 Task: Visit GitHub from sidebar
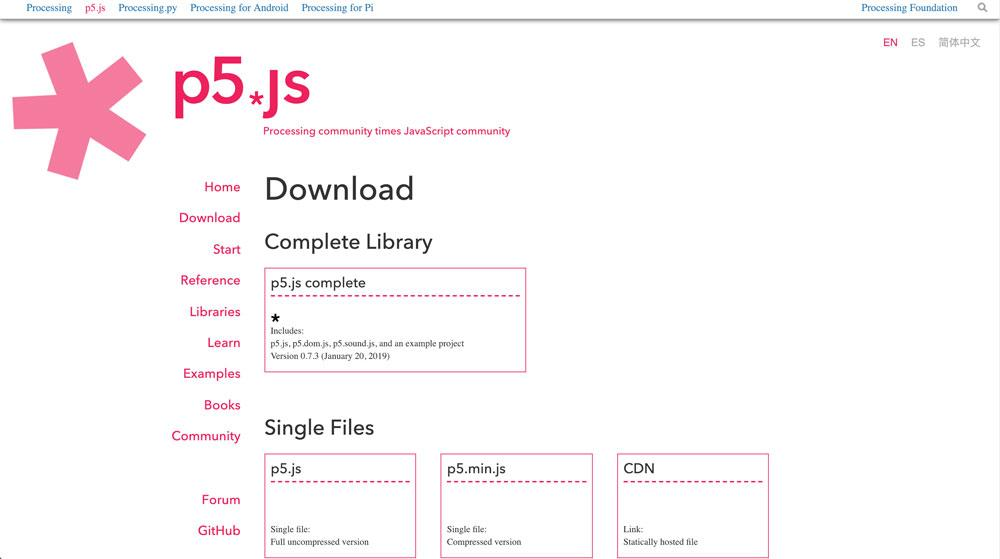(x=219, y=530)
